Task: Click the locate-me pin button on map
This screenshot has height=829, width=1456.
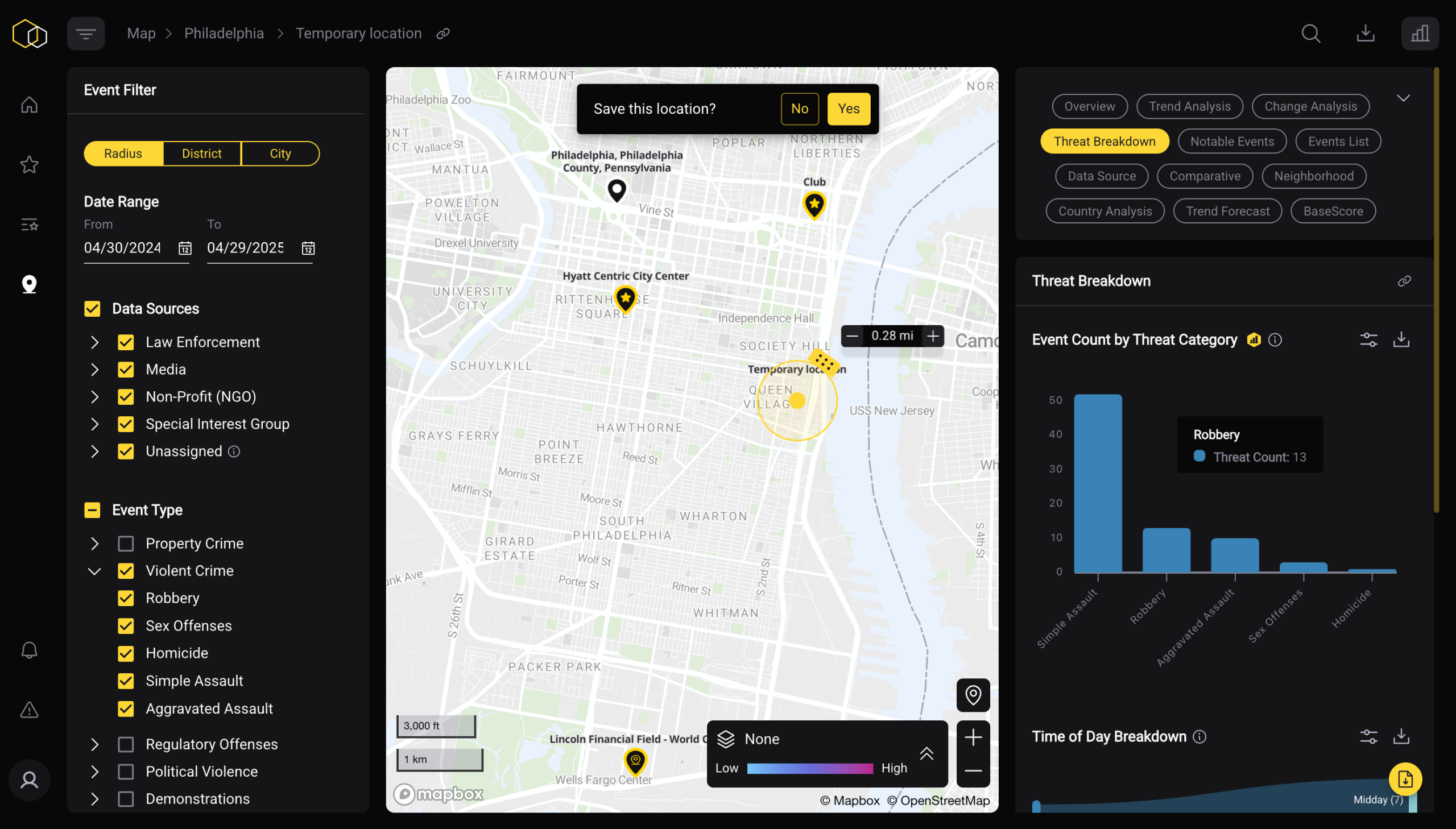Action: point(973,695)
